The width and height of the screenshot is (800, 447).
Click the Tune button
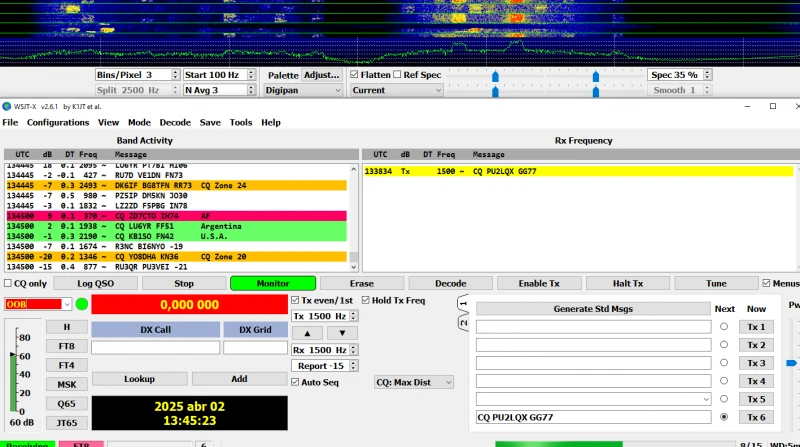pos(716,284)
